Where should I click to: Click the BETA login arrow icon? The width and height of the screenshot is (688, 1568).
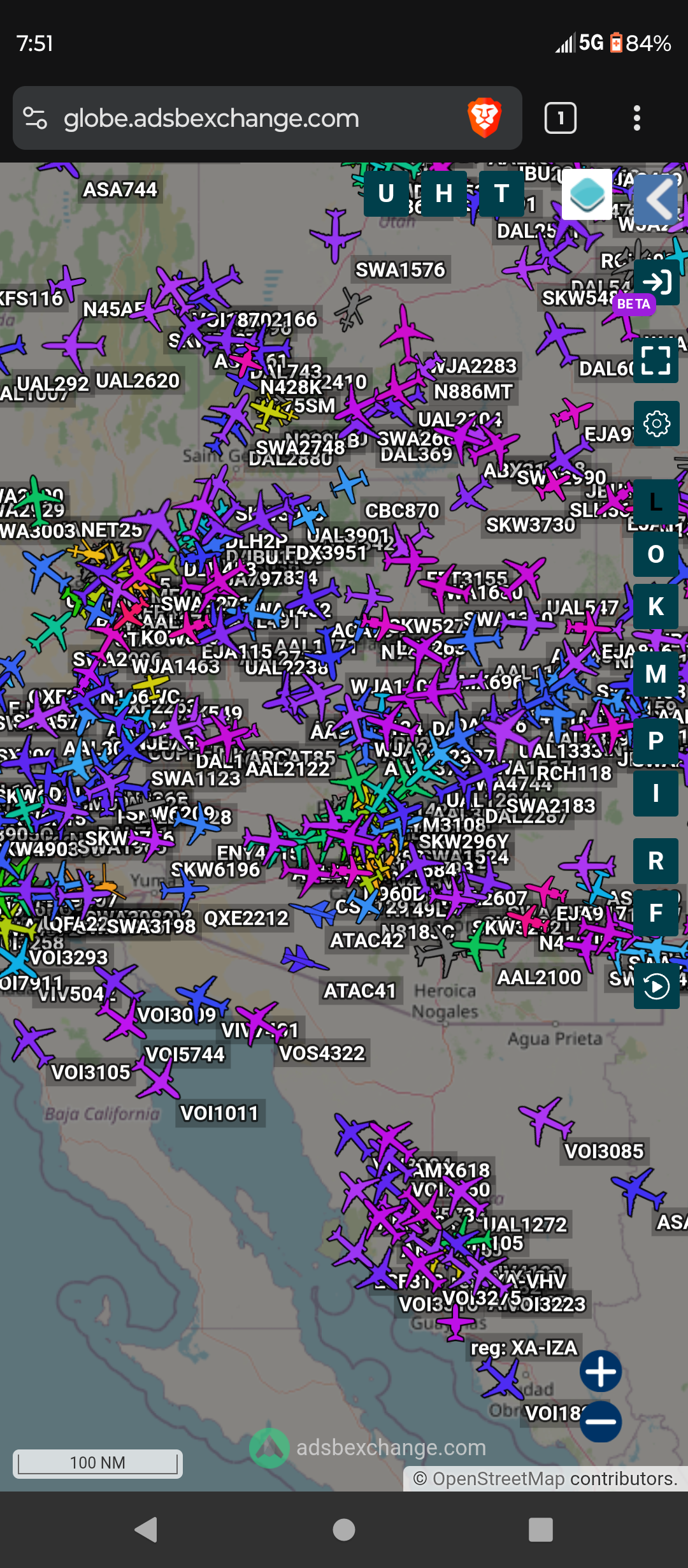pos(657,282)
